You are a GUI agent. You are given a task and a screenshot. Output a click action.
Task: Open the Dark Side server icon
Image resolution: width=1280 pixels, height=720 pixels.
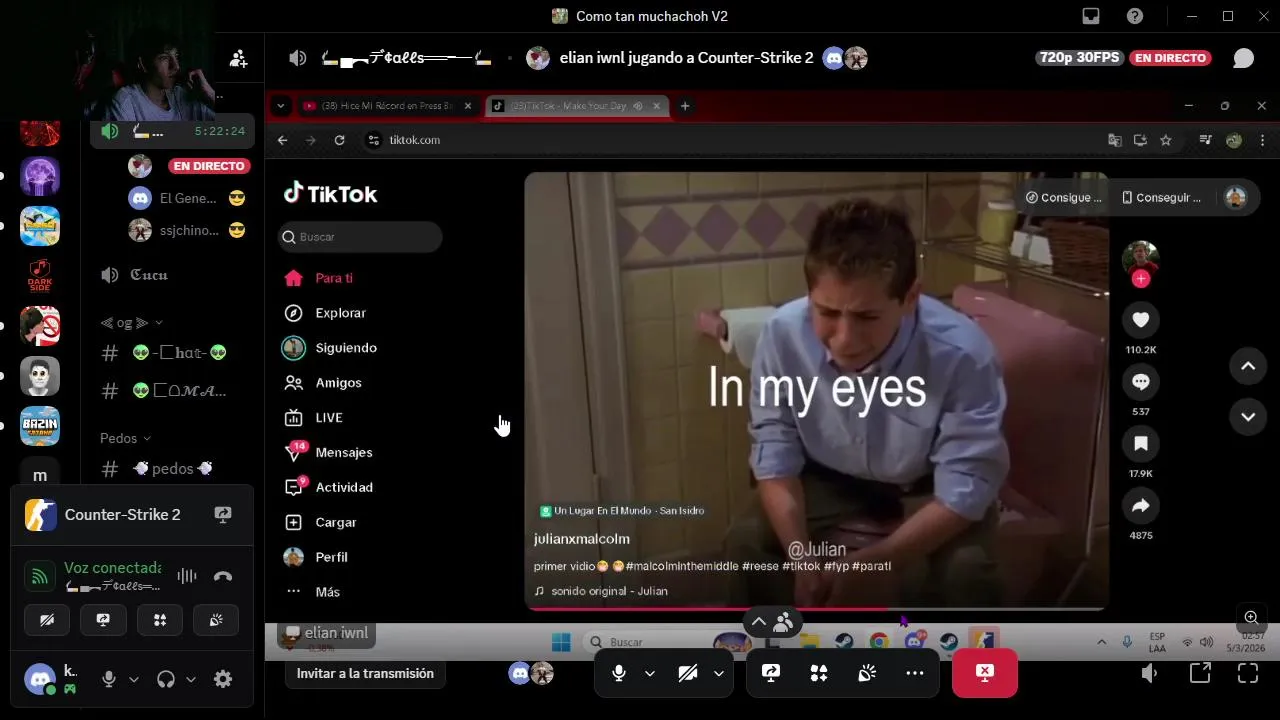coord(40,275)
